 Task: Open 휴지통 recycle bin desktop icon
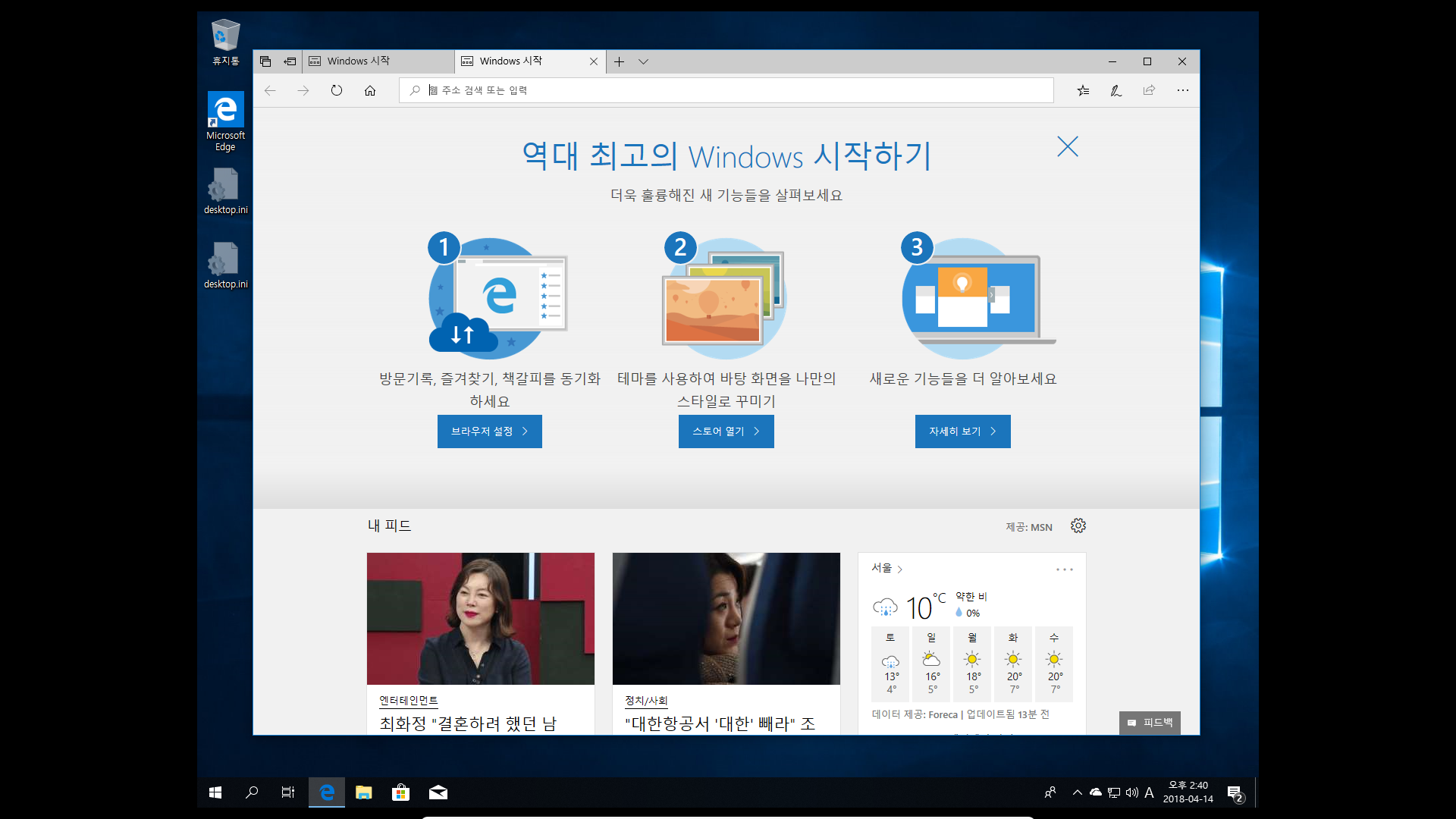tap(225, 42)
